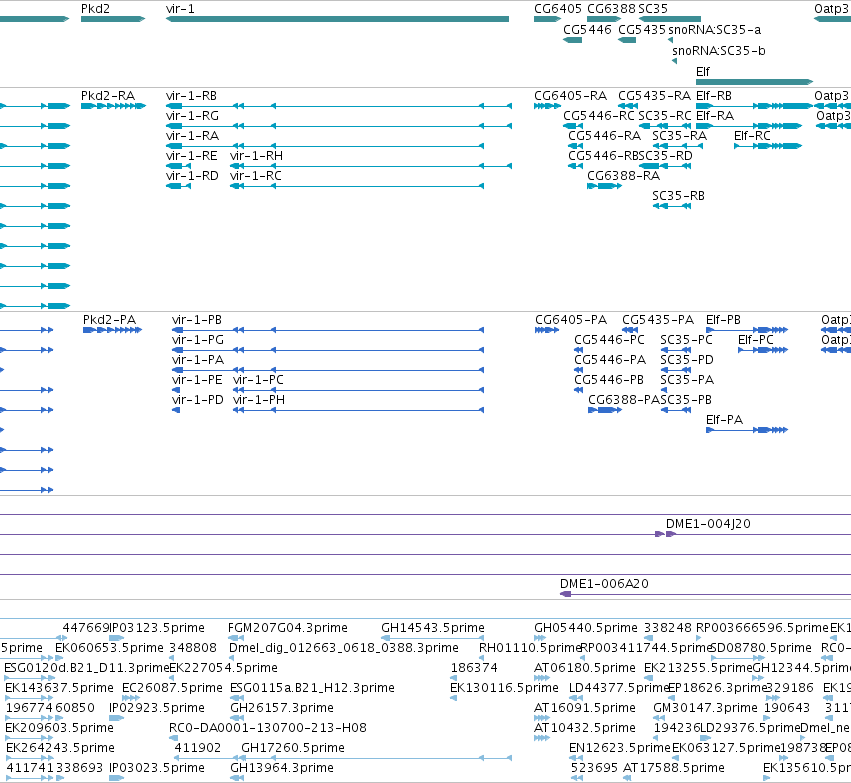The height and width of the screenshot is (783, 851).
Task: Select the Pkd2 gene label
Action: (95, 9)
